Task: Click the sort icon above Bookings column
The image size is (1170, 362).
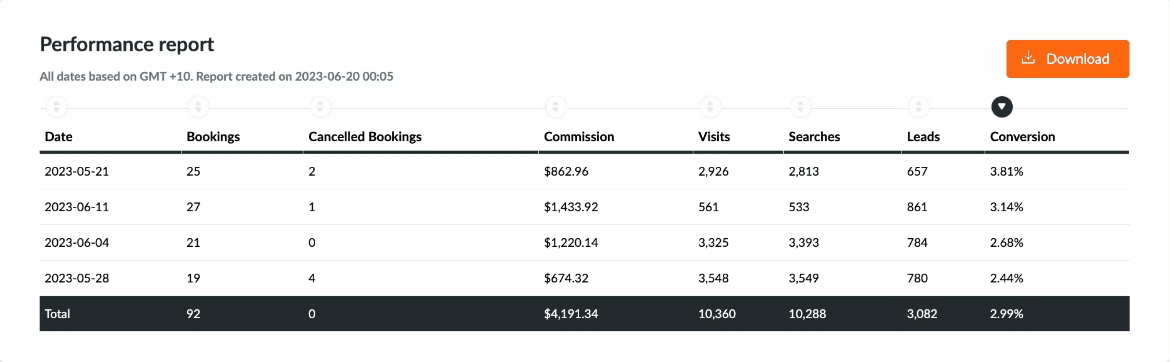Action: coord(198,107)
